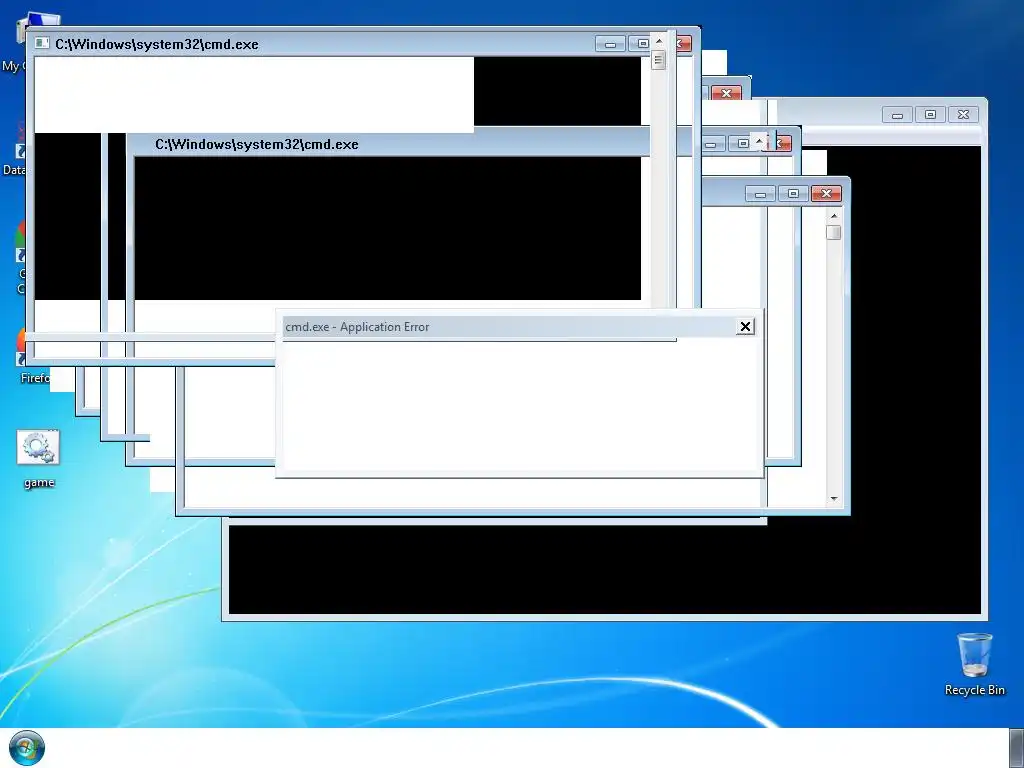
Task: Minimize the topmost cmd.exe window
Action: tap(611, 44)
